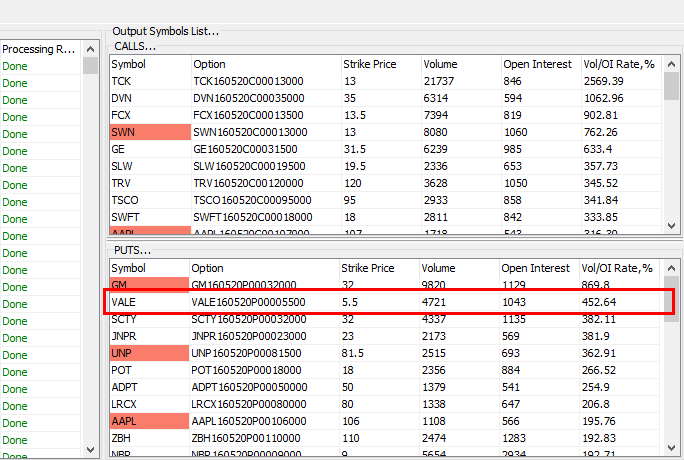Click the 4721 volume value for VALE
The width and height of the screenshot is (684, 460).
pos(434,302)
